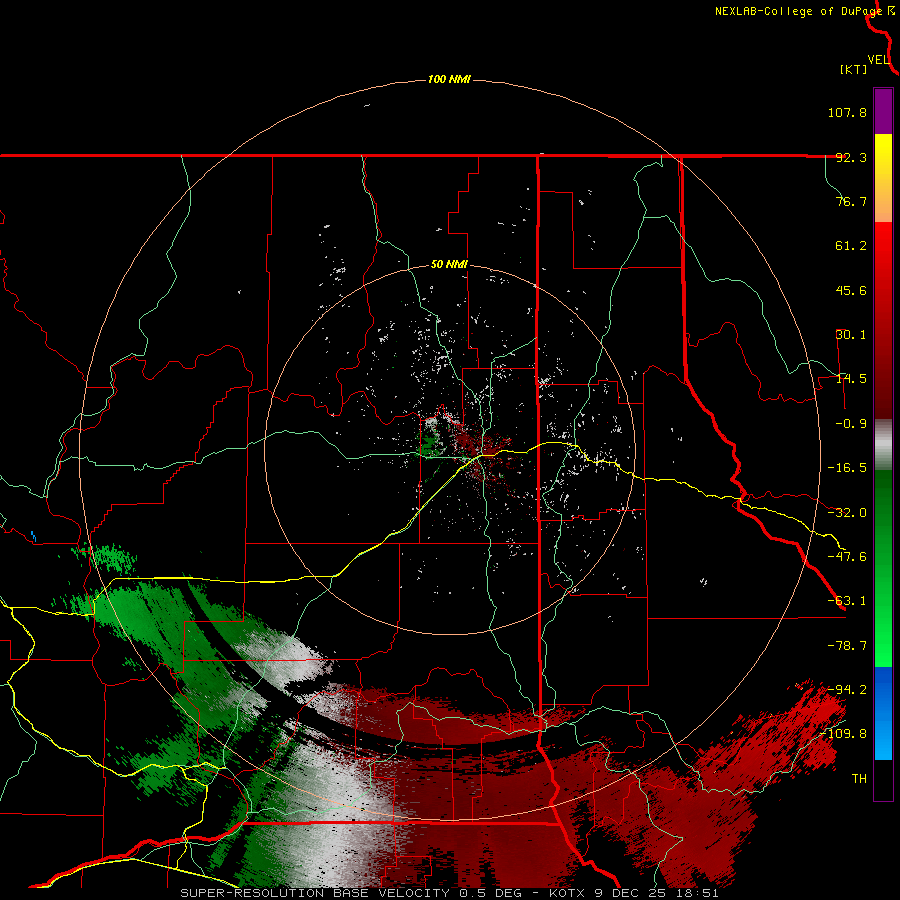900x900 pixels.
Task: Click the NEXLAB-College of DuPage credit text
Action: 798,11
